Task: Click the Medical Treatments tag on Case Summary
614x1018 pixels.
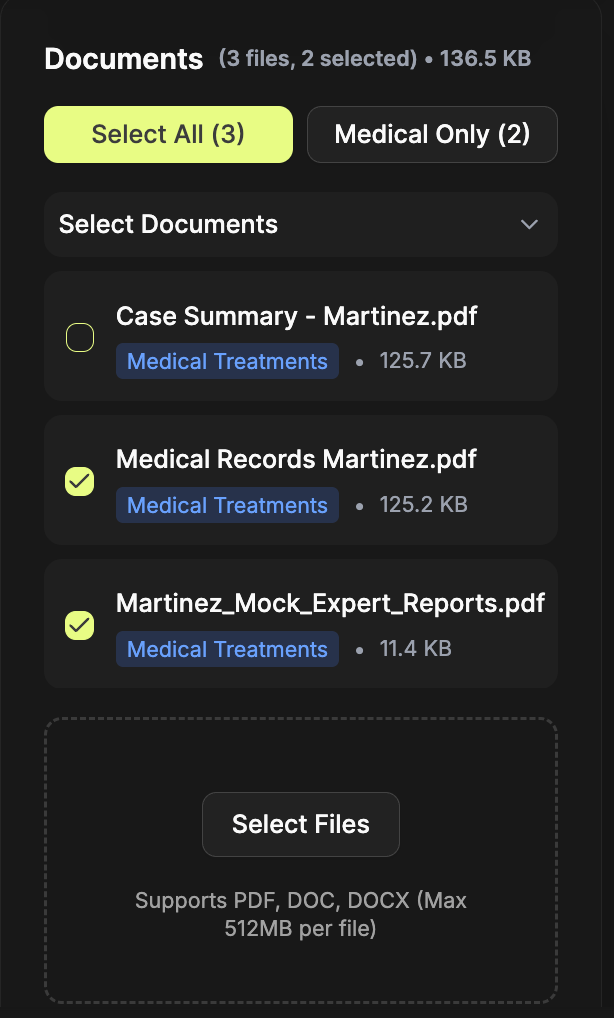Action: pyautogui.click(x=227, y=361)
